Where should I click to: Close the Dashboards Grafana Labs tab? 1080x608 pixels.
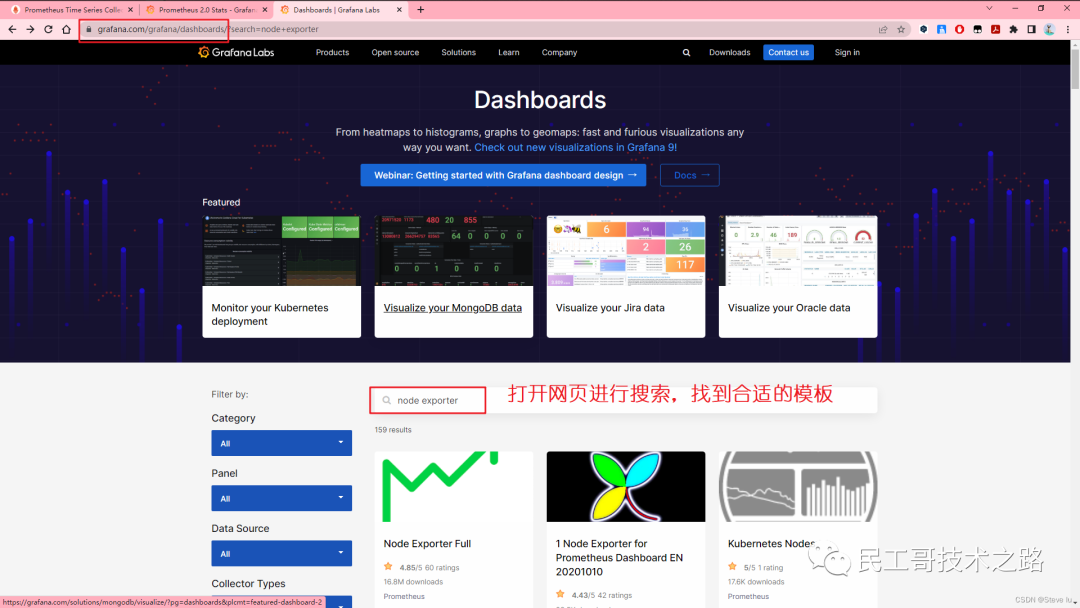(x=399, y=10)
